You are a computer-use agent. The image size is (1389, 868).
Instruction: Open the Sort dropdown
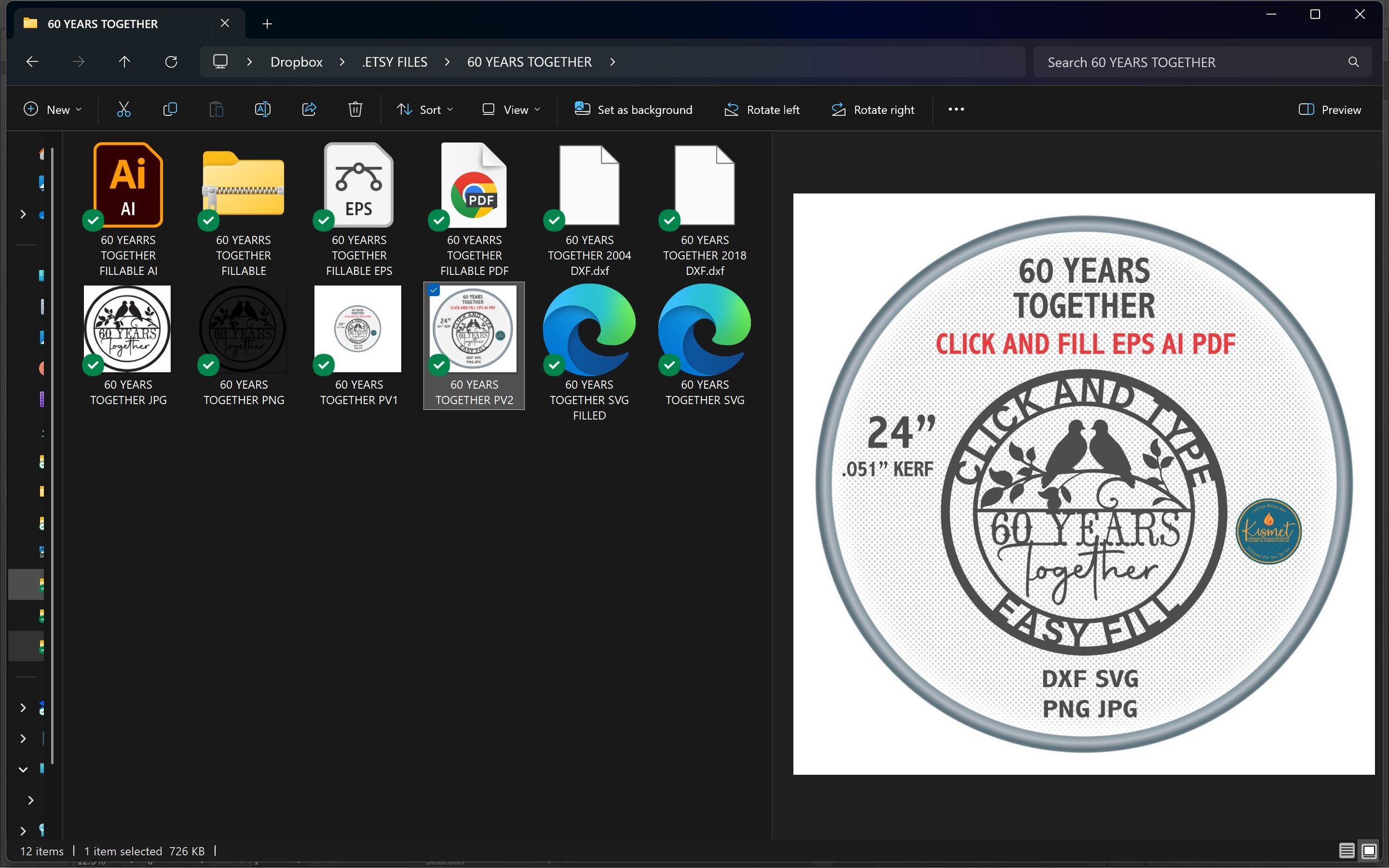425,109
